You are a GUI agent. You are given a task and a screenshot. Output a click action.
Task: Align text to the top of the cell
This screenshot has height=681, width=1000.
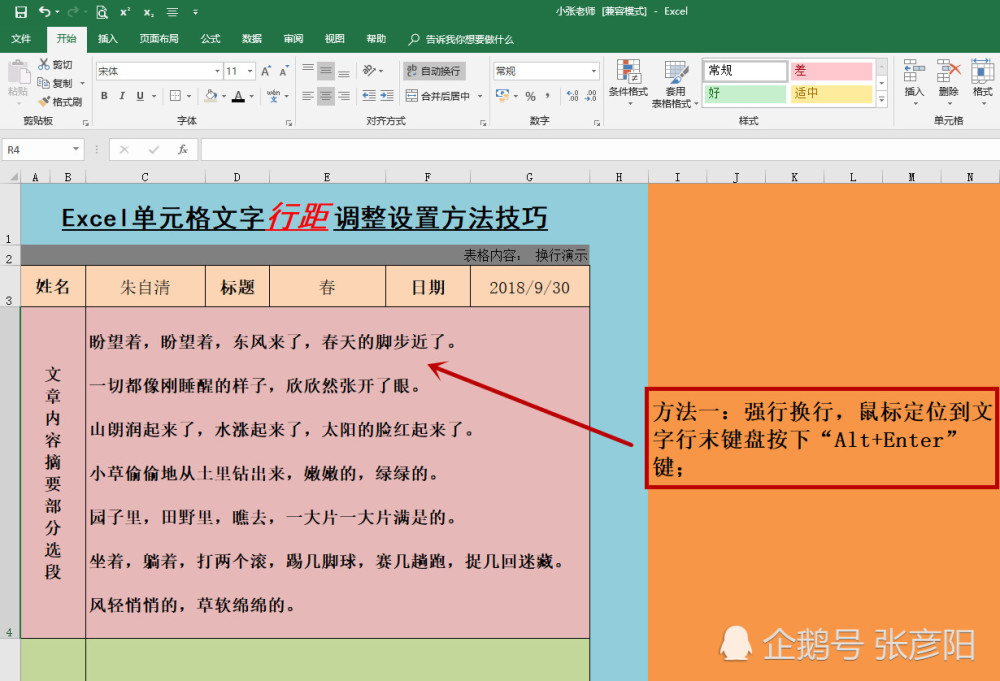click(x=308, y=70)
